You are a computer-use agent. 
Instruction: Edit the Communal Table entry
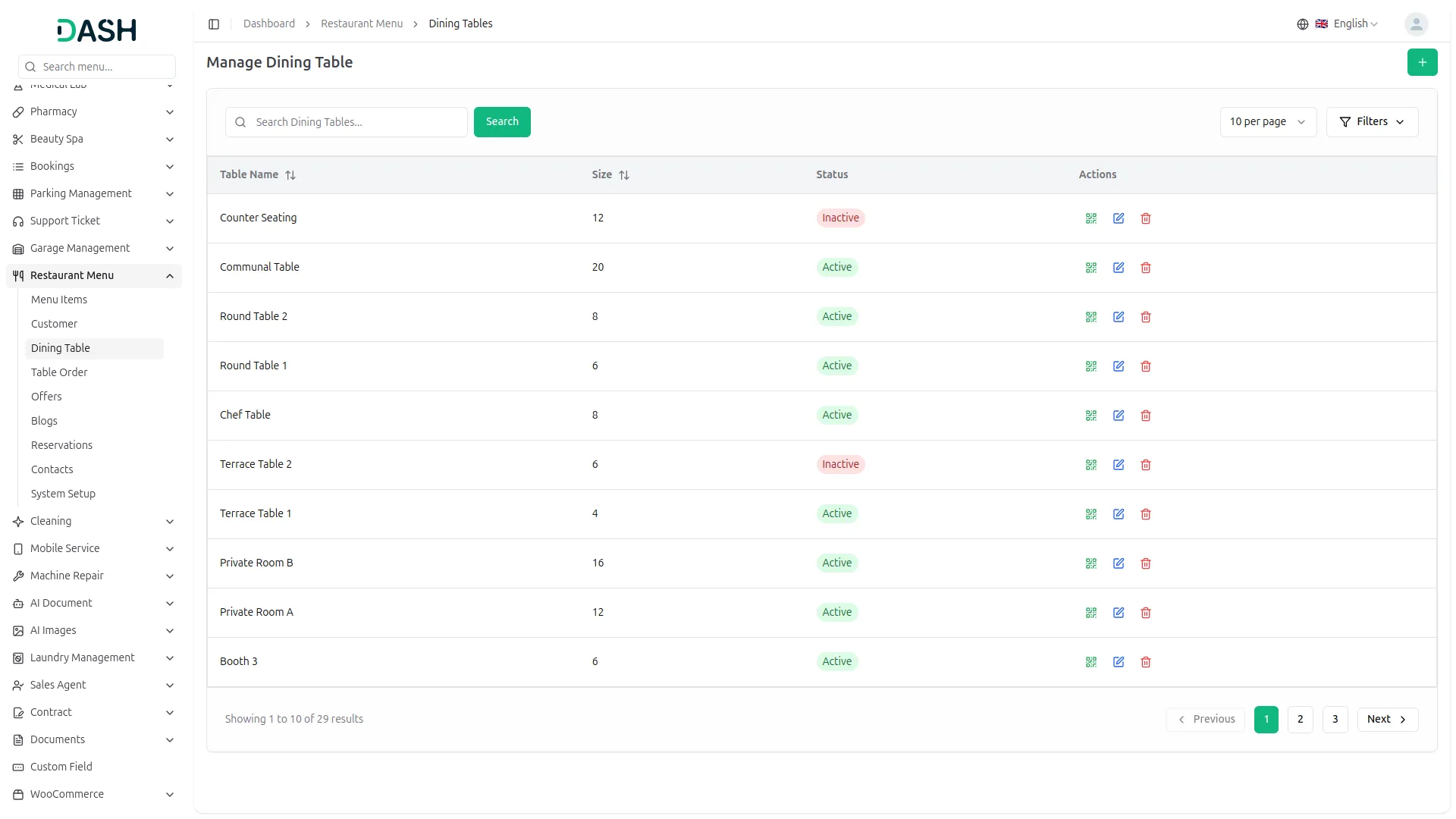[1118, 268]
